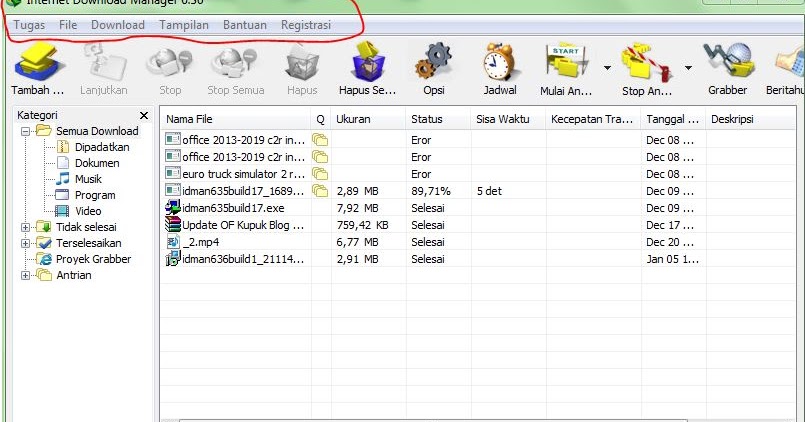Click the Hapus toolbar icon
The width and height of the screenshot is (805, 422).
point(302,63)
